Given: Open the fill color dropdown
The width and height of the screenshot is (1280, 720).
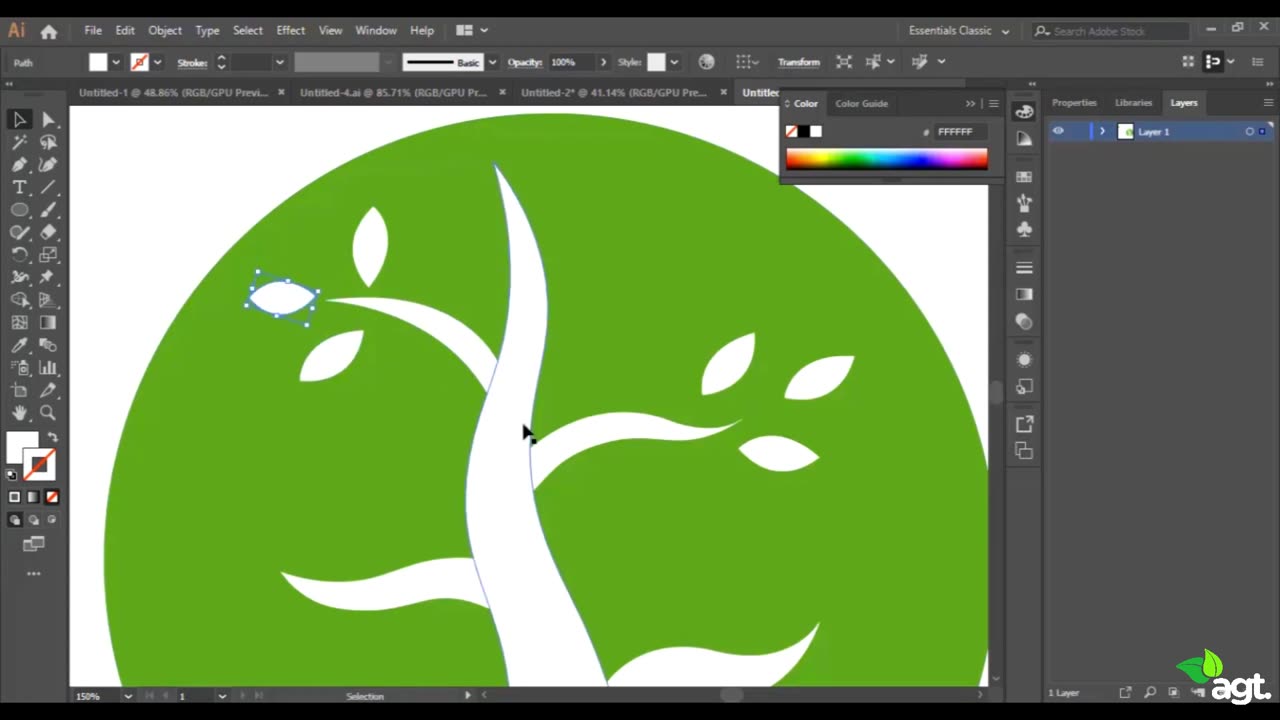Looking at the screenshot, I should [x=116, y=62].
